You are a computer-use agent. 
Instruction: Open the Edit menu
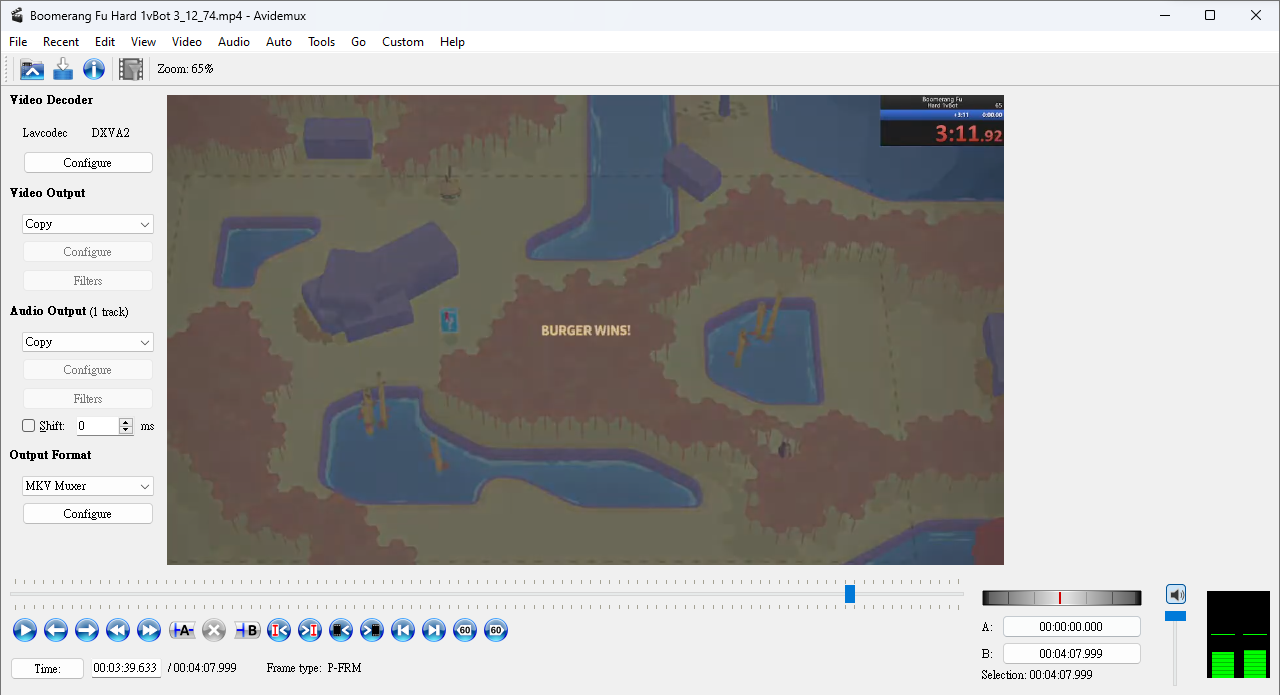[x=105, y=42]
